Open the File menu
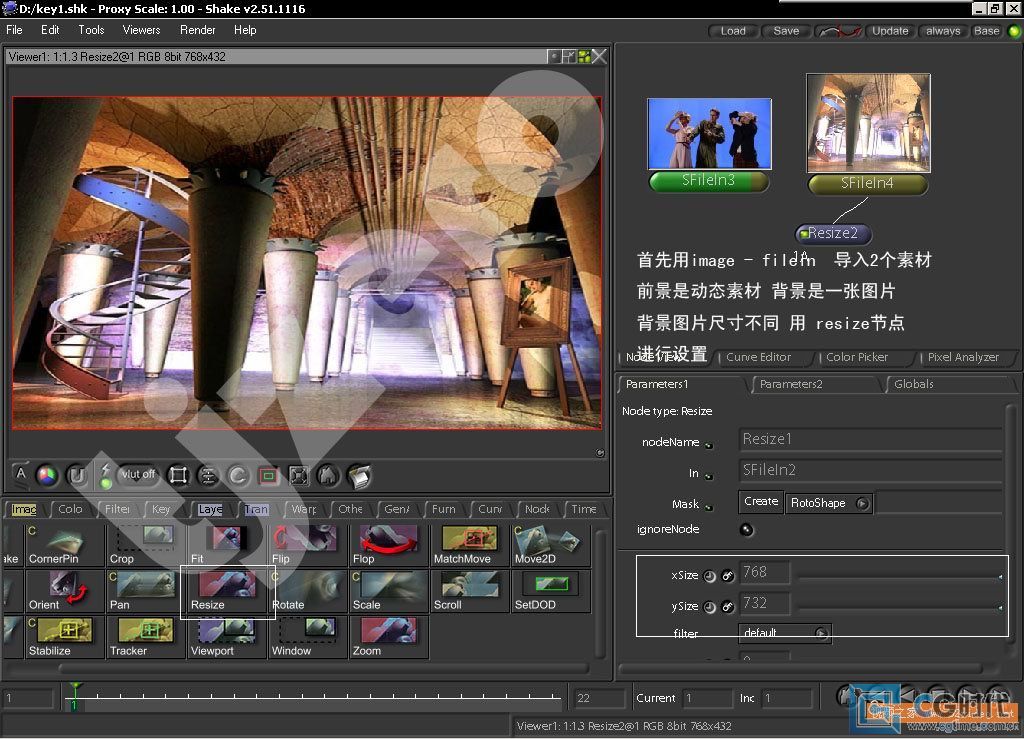Screen dimensions: 1024x739 tap(14, 30)
